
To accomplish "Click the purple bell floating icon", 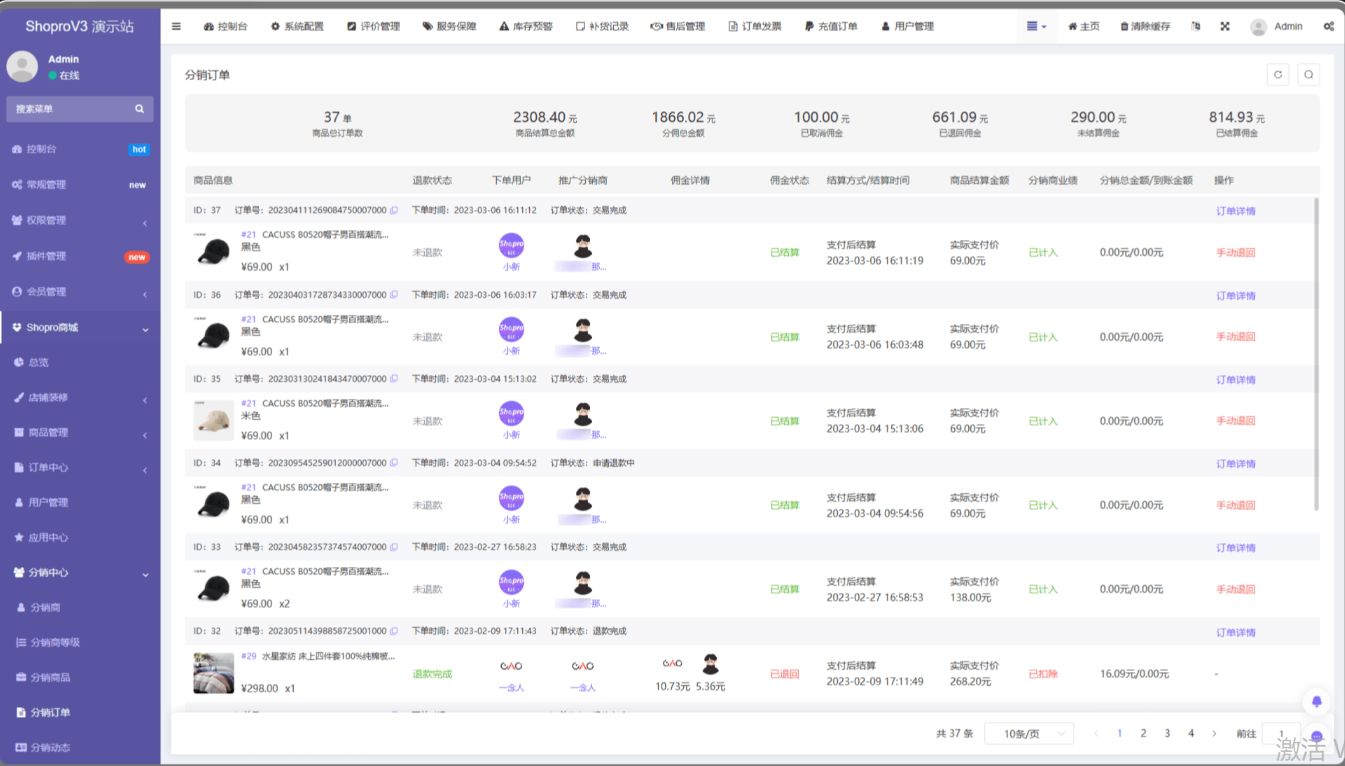I will [1316, 701].
